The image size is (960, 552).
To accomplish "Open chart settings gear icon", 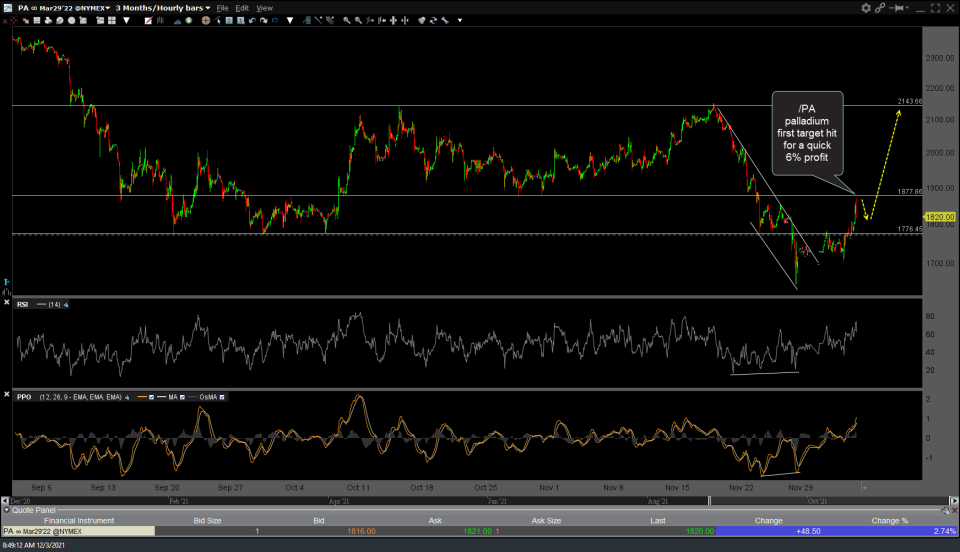I will [x=866, y=7].
